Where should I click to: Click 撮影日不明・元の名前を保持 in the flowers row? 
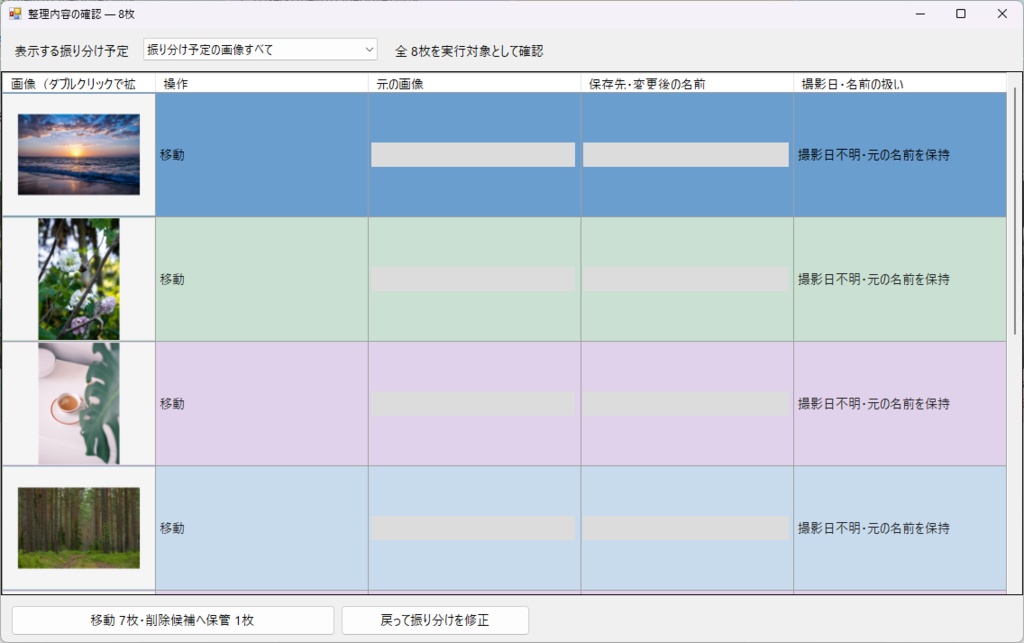(x=873, y=279)
